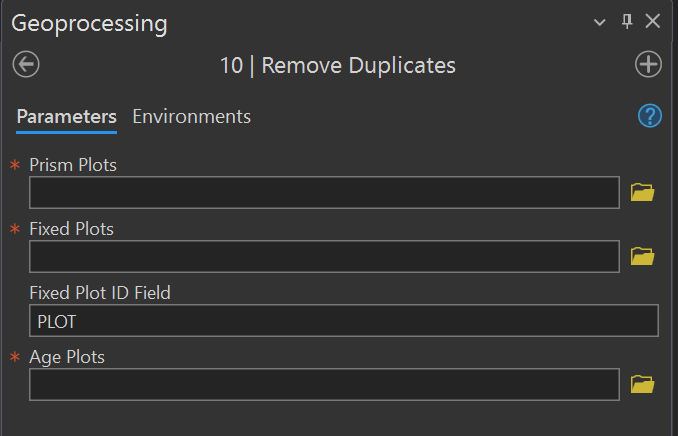The width and height of the screenshot is (678, 436).
Task: Click inside the Fixed Plots input box
Action: (324, 257)
